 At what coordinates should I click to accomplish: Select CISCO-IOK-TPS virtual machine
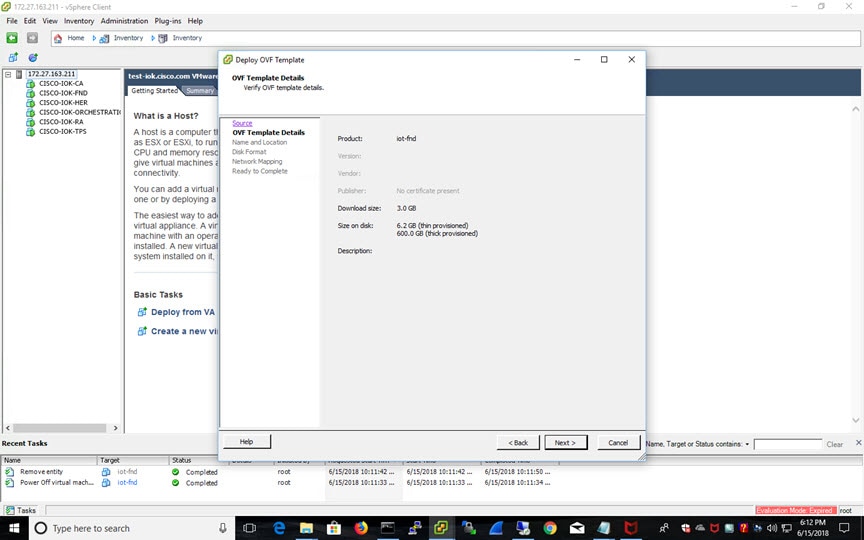click(x=62, y=132)
